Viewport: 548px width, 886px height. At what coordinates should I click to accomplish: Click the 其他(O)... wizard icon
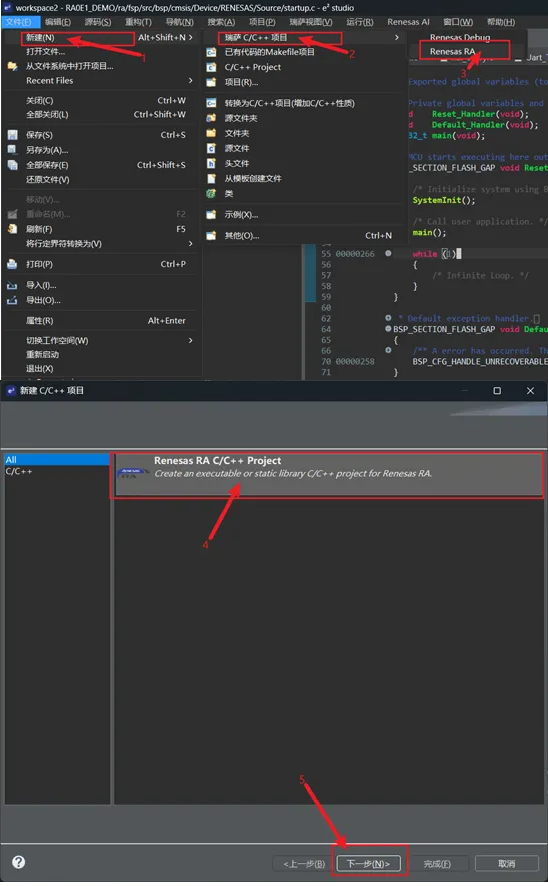211,236
